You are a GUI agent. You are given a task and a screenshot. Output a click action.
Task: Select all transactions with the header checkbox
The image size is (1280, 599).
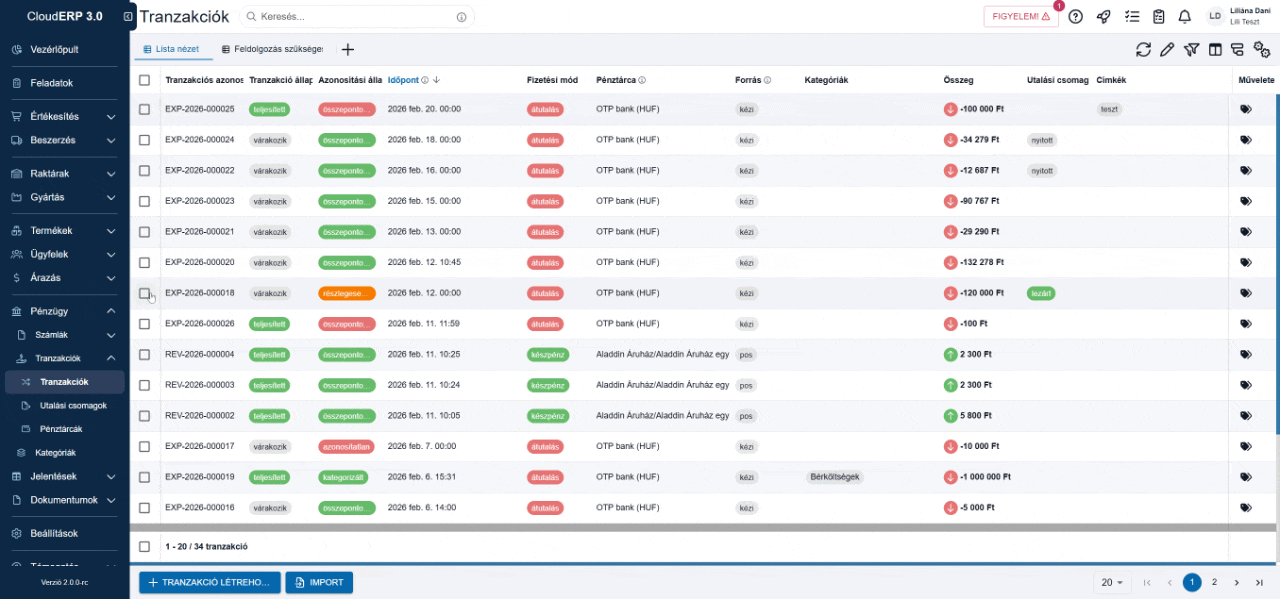coord(144,80)
